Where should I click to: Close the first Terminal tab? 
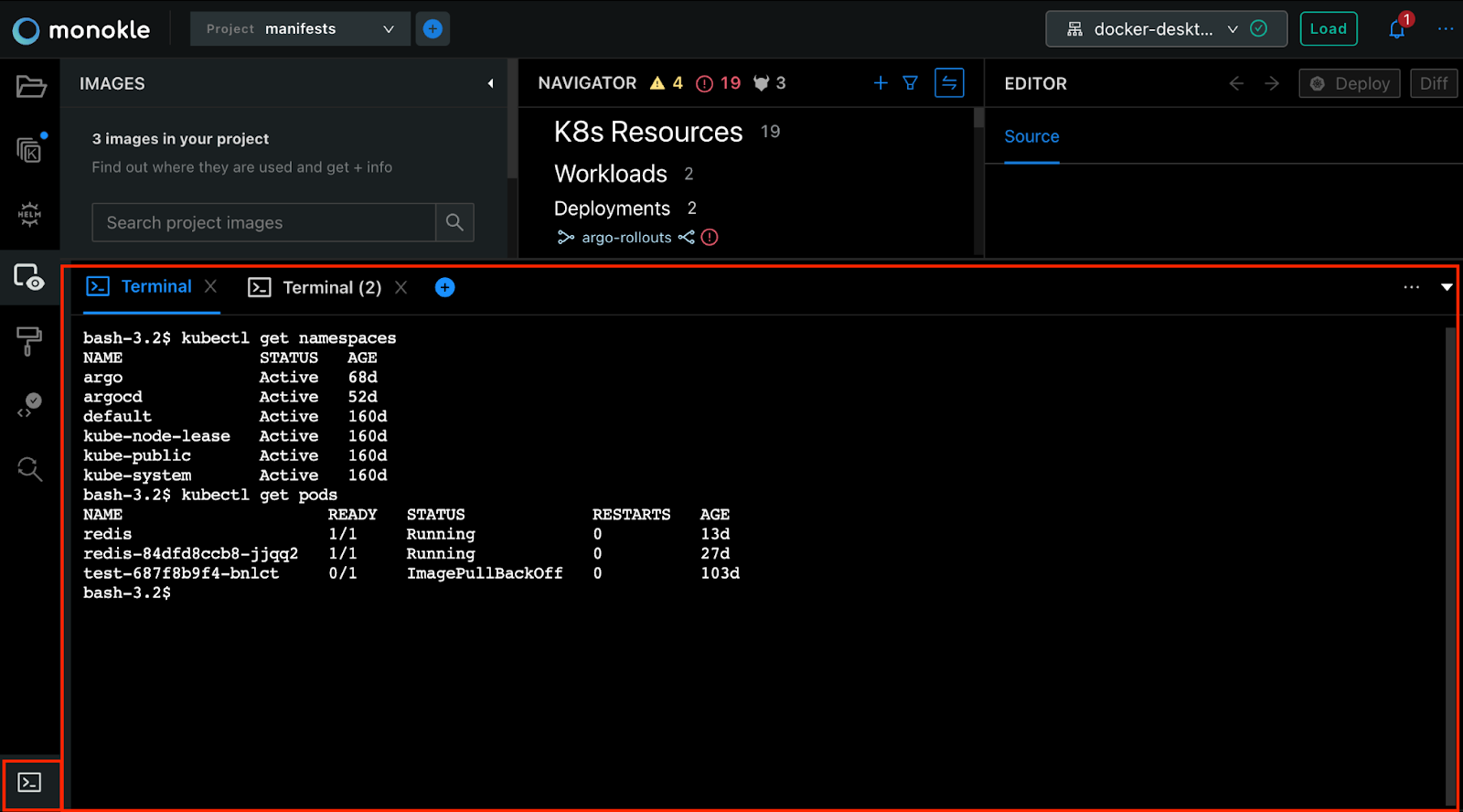(211, 286)
